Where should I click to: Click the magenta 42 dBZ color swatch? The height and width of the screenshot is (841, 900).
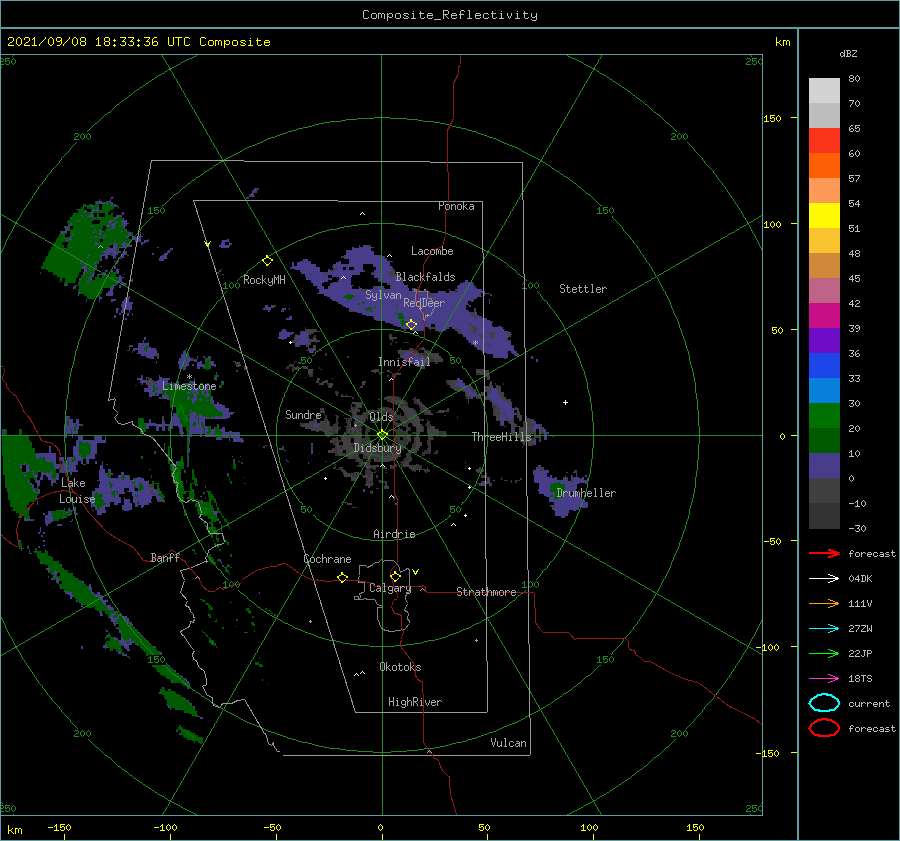(x=824, y=315)
